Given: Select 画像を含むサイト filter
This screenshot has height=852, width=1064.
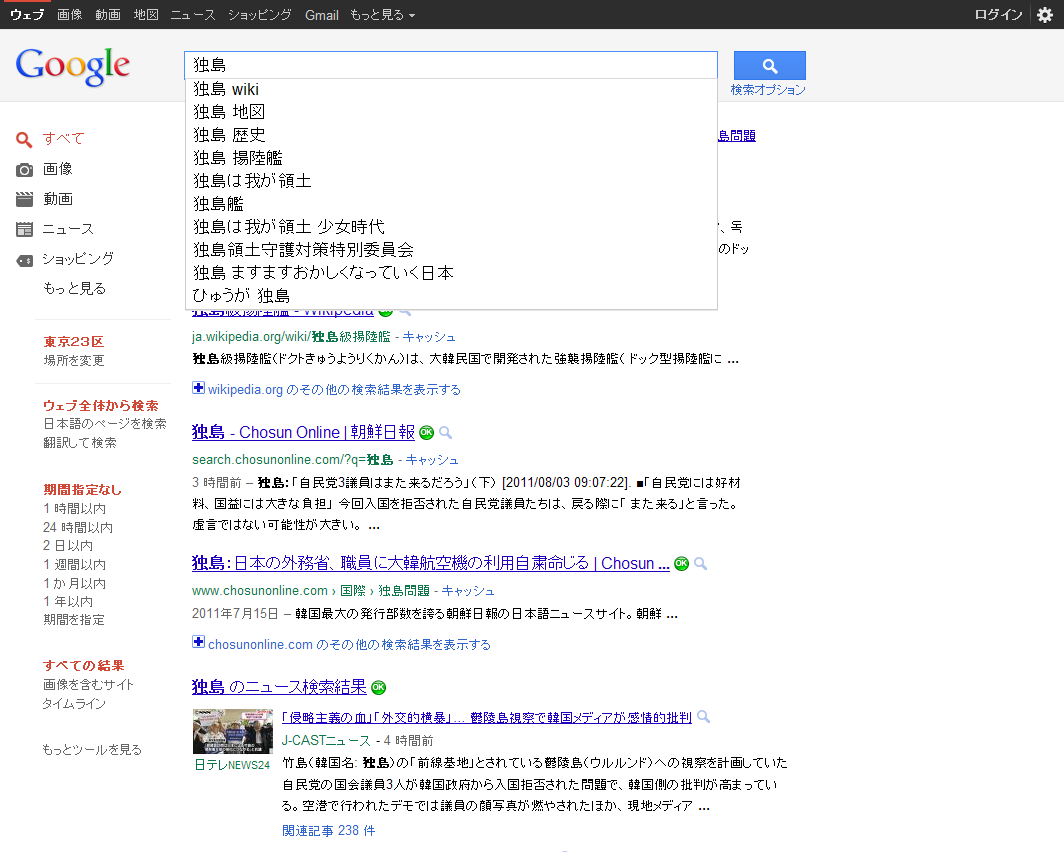Looking at the screenshot, I should (x=88, y=684).
